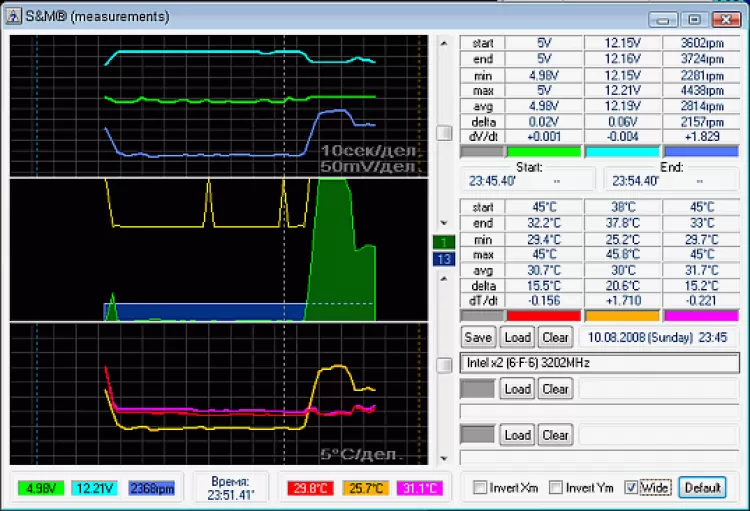750x511 pixels.
Task: Click the blue fan rpm color swatch
Action: [x=700, y=152]
